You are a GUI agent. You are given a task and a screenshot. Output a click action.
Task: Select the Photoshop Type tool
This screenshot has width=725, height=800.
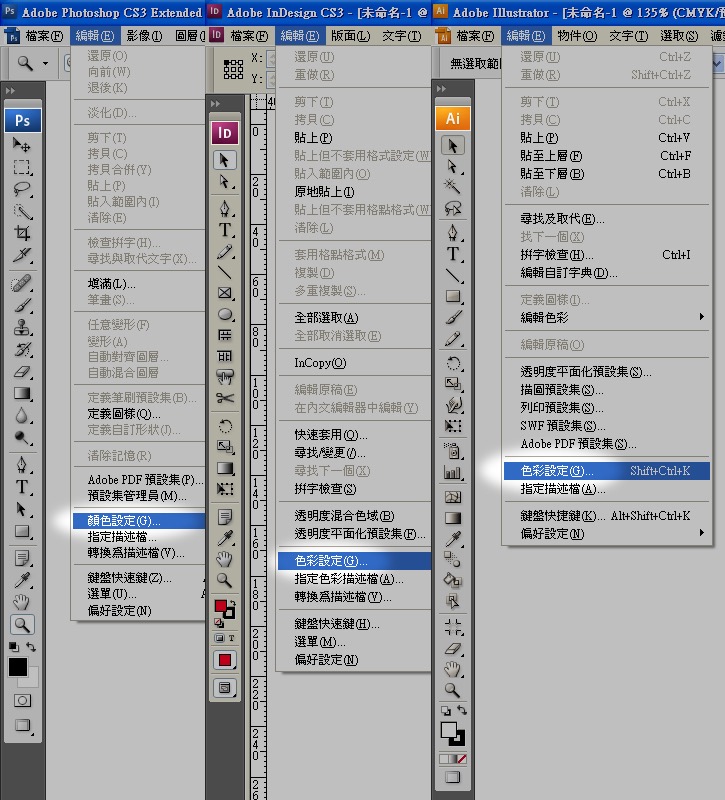point(22,487)
